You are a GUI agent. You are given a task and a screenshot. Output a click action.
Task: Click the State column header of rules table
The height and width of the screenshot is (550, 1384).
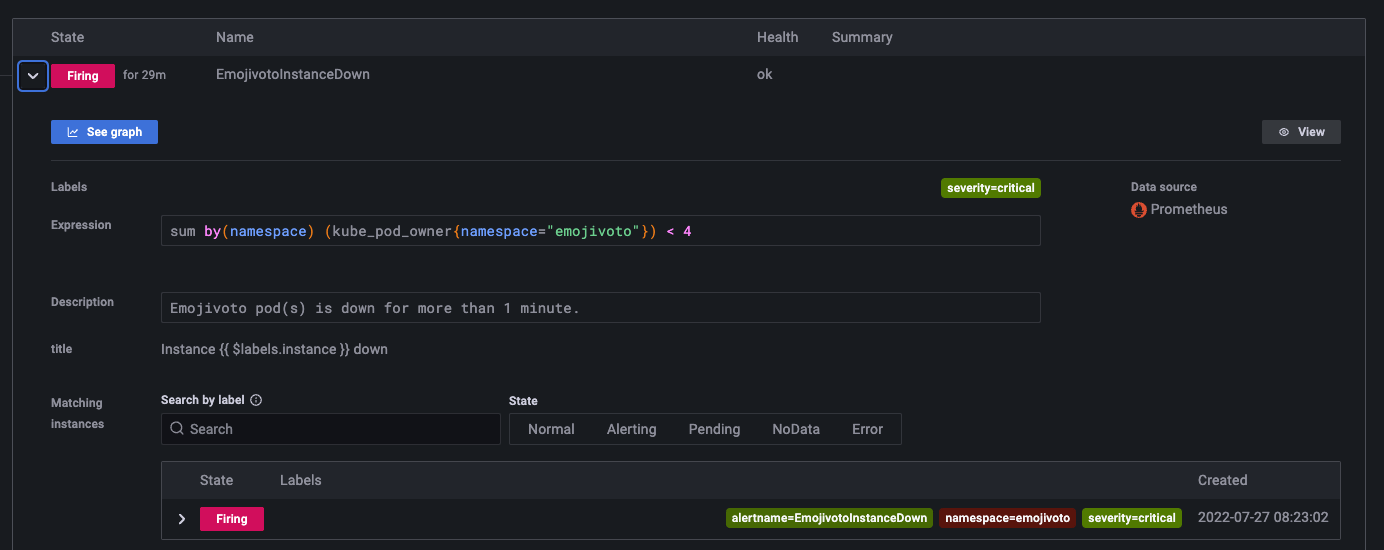tap(68, 37)
